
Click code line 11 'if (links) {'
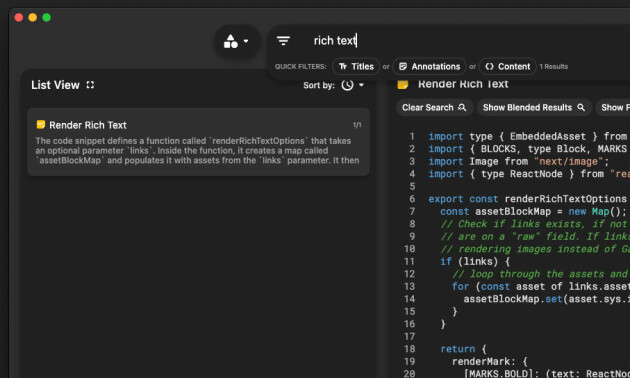(x=475, y=262)
